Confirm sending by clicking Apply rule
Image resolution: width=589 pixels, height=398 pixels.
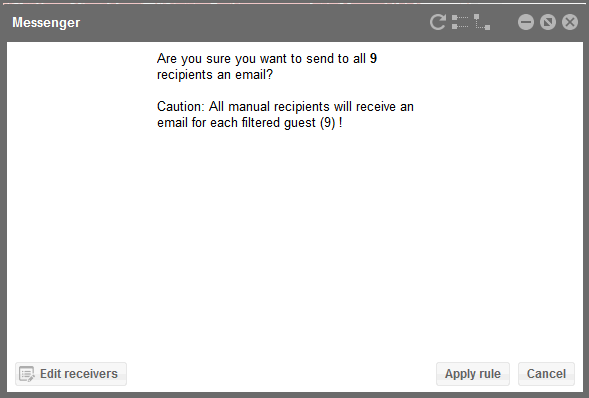(x=473, y=374)
